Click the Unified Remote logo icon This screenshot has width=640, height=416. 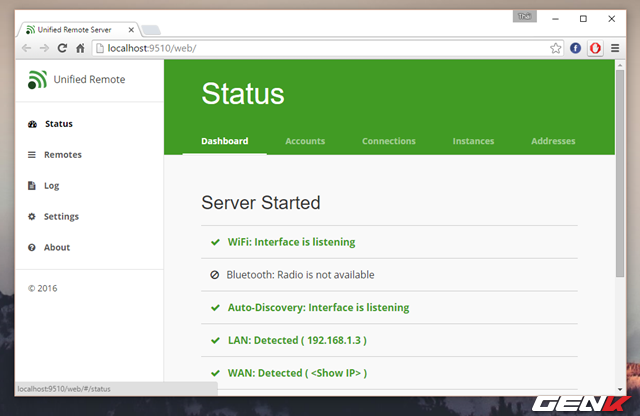pos(37,79)
